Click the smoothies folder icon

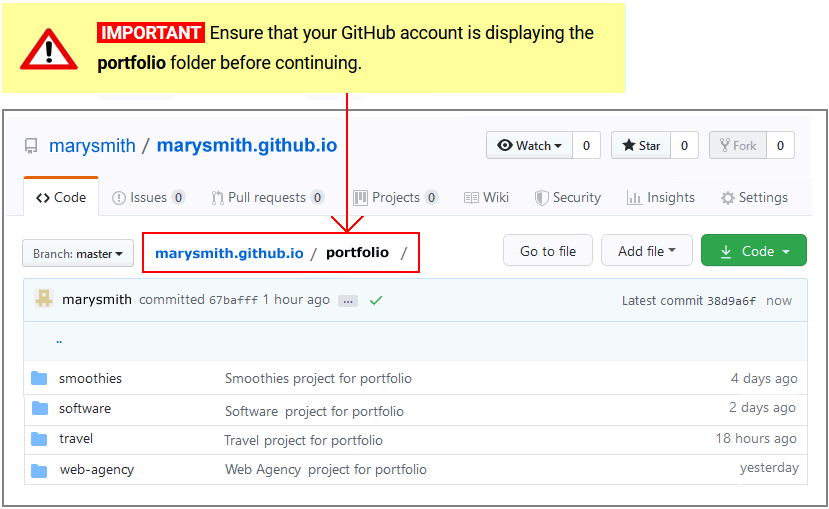[39, 378]
